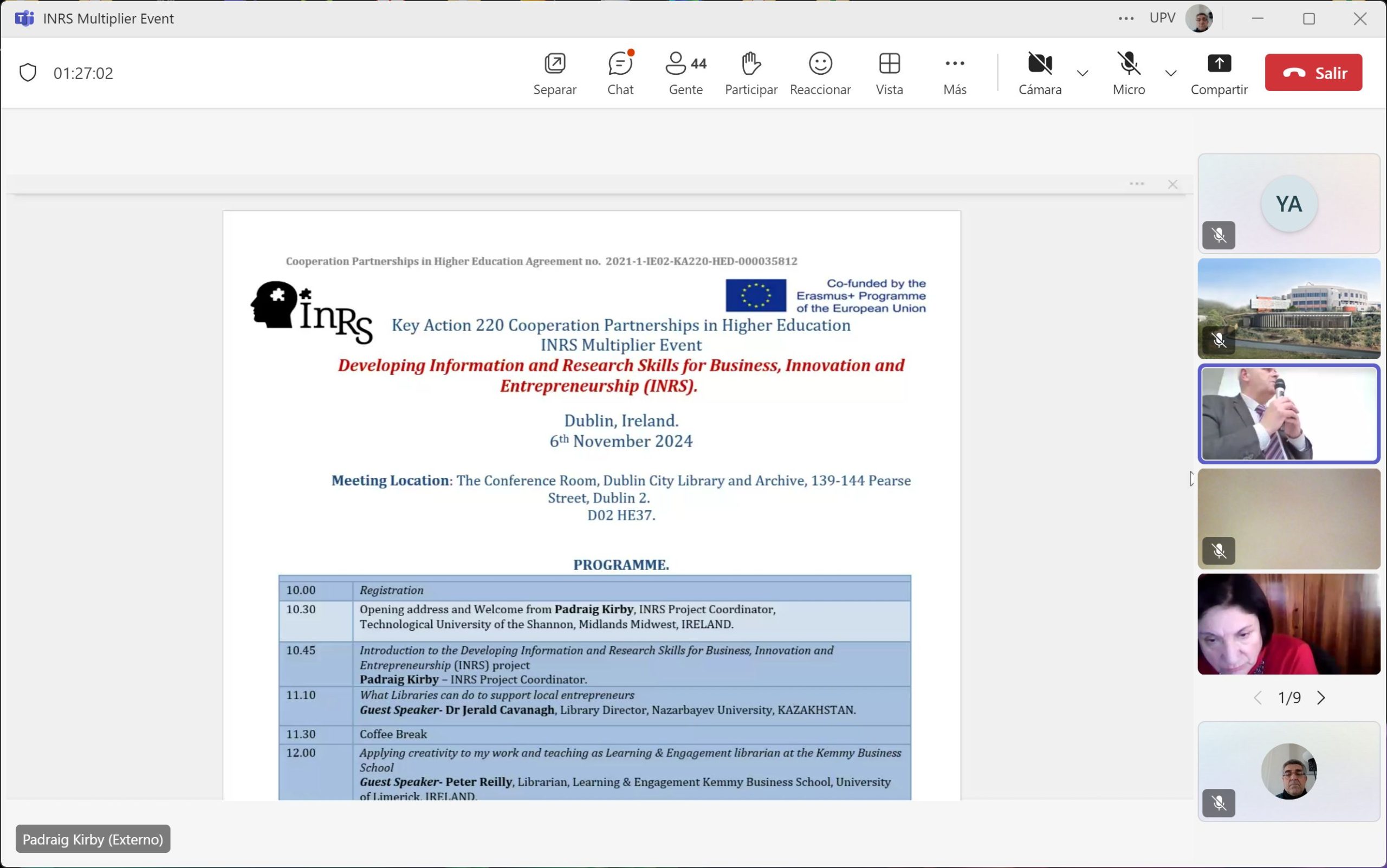Leave the meeting with Salir button
Screen dimensions: 1387x868
(1313, 73)
